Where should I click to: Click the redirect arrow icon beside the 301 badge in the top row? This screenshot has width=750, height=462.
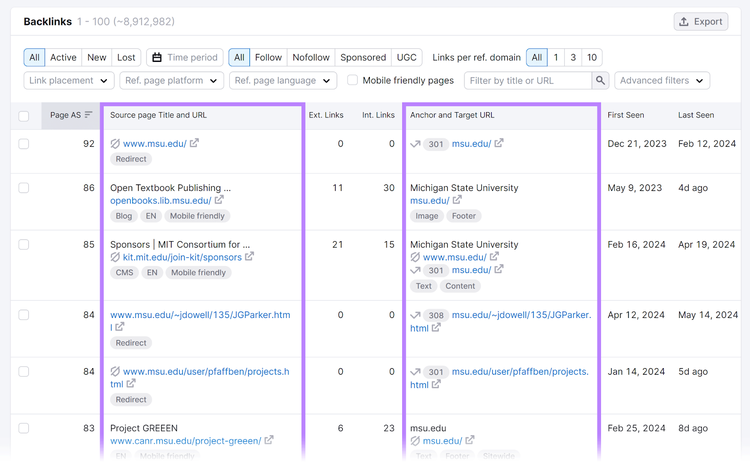(x=415, y=144)
